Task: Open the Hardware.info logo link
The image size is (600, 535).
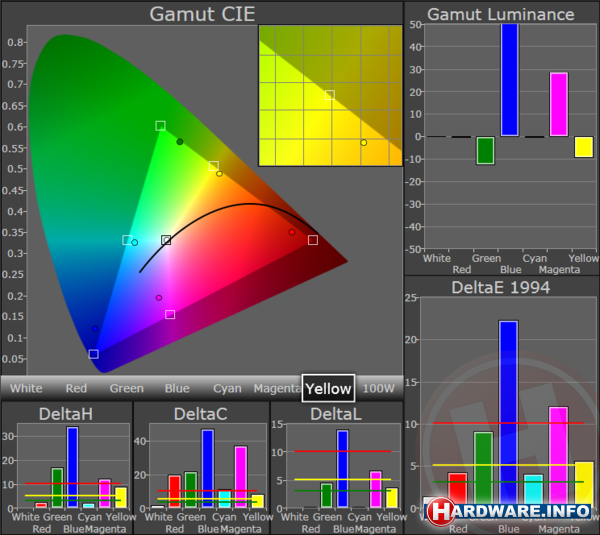Action: tap(510, 511)
